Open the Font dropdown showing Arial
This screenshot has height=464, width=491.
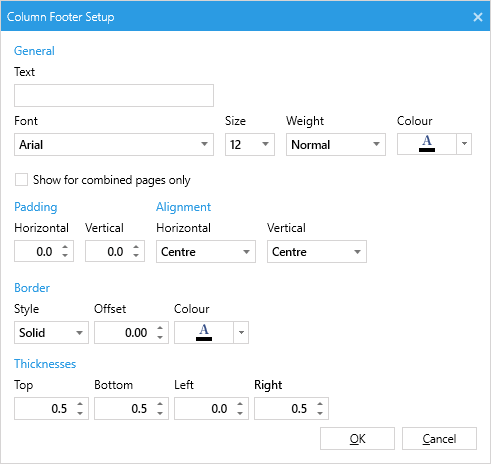(x=114, y=144)
